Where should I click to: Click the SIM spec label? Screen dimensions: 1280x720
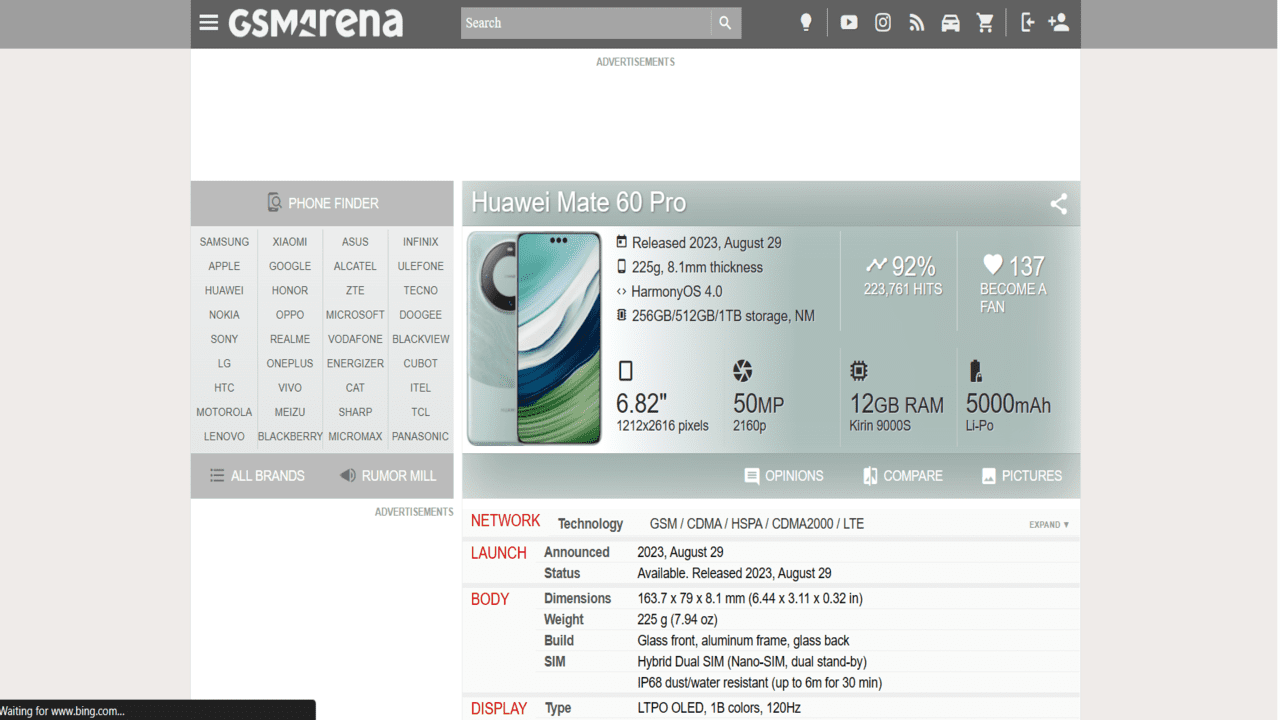click(554, 662)
